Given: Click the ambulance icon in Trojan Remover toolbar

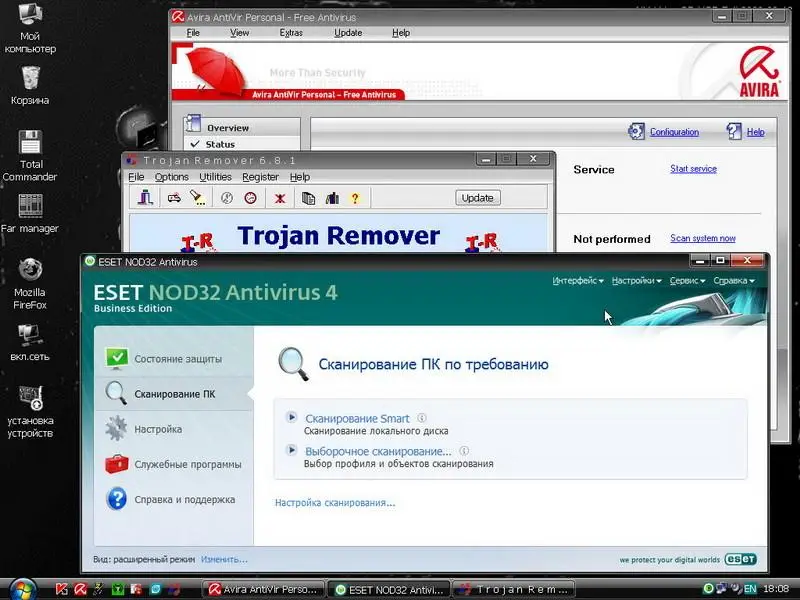Looking at the screenshot, I should [174, 198].
